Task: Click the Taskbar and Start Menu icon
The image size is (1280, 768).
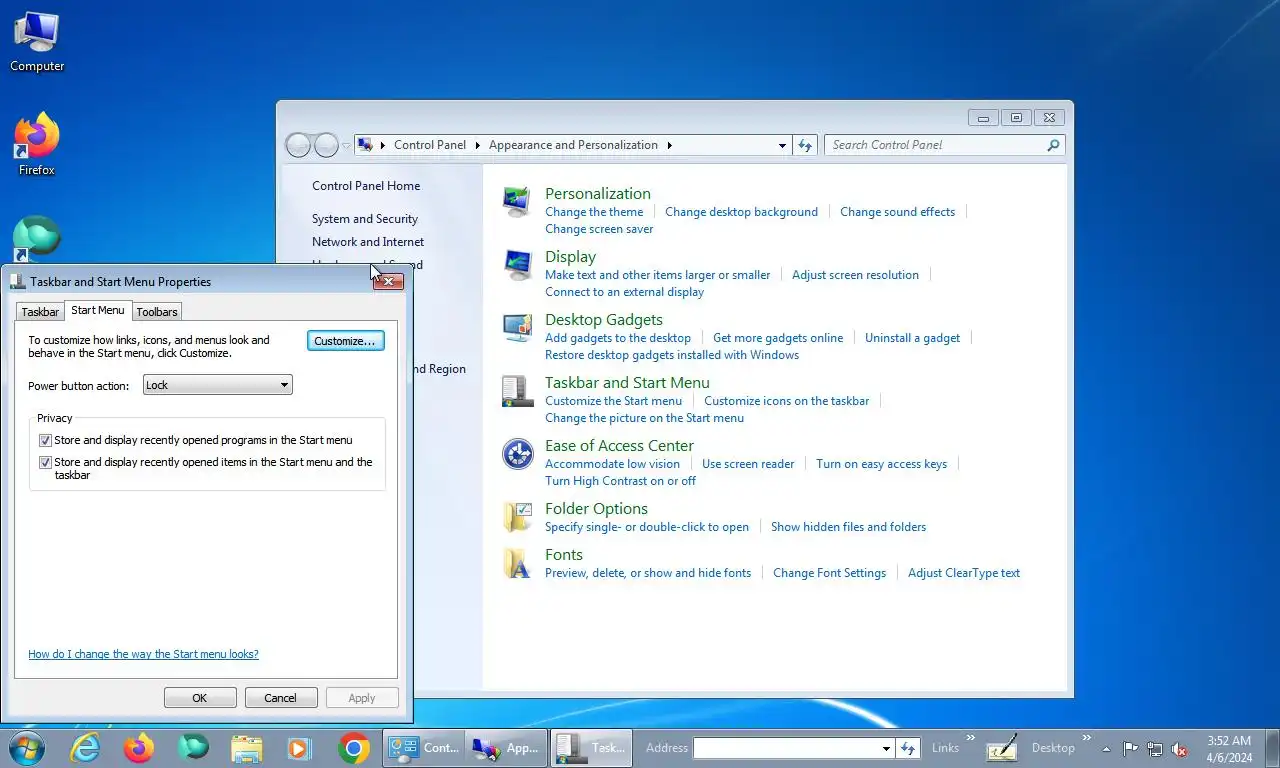Action: (517, 391)
